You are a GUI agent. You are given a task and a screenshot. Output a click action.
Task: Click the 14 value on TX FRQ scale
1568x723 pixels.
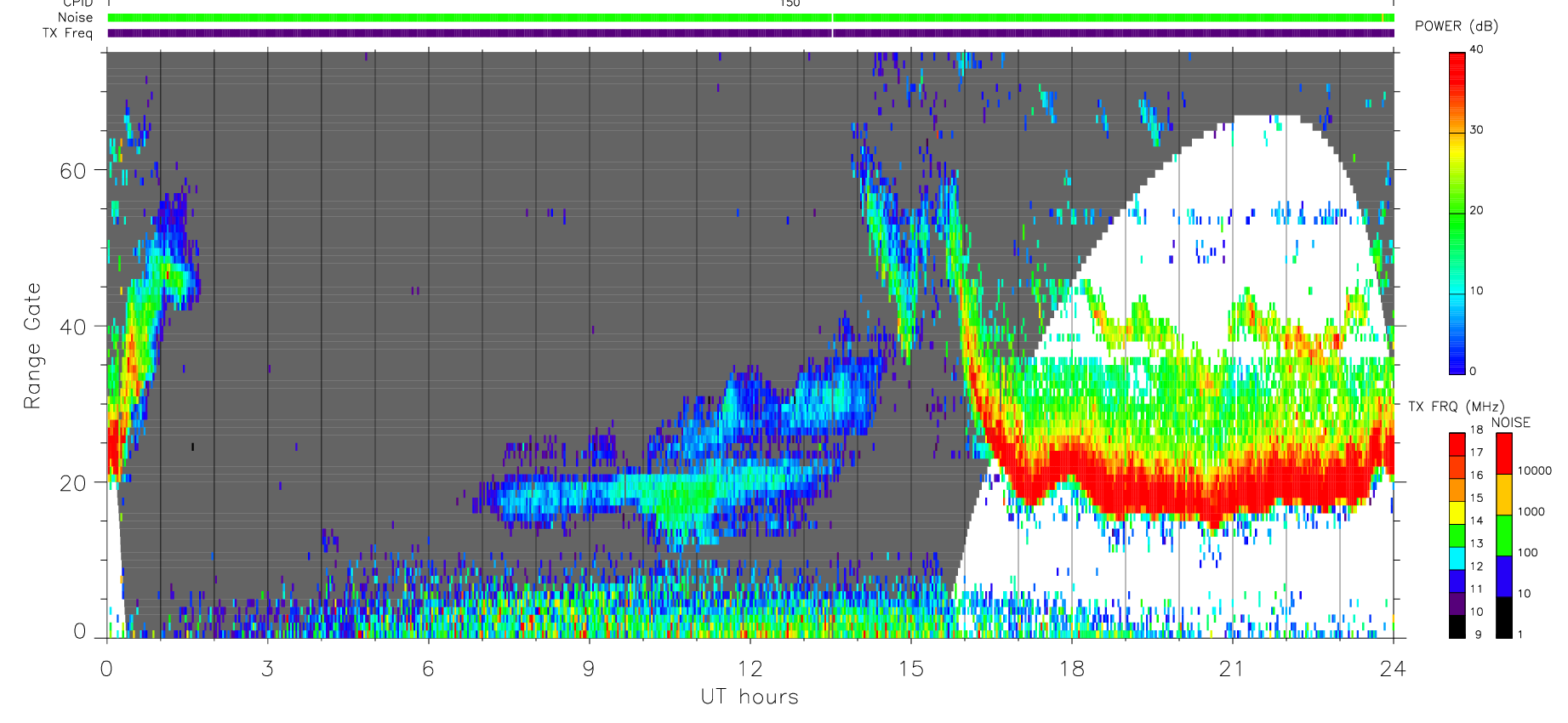[1476, 521]
